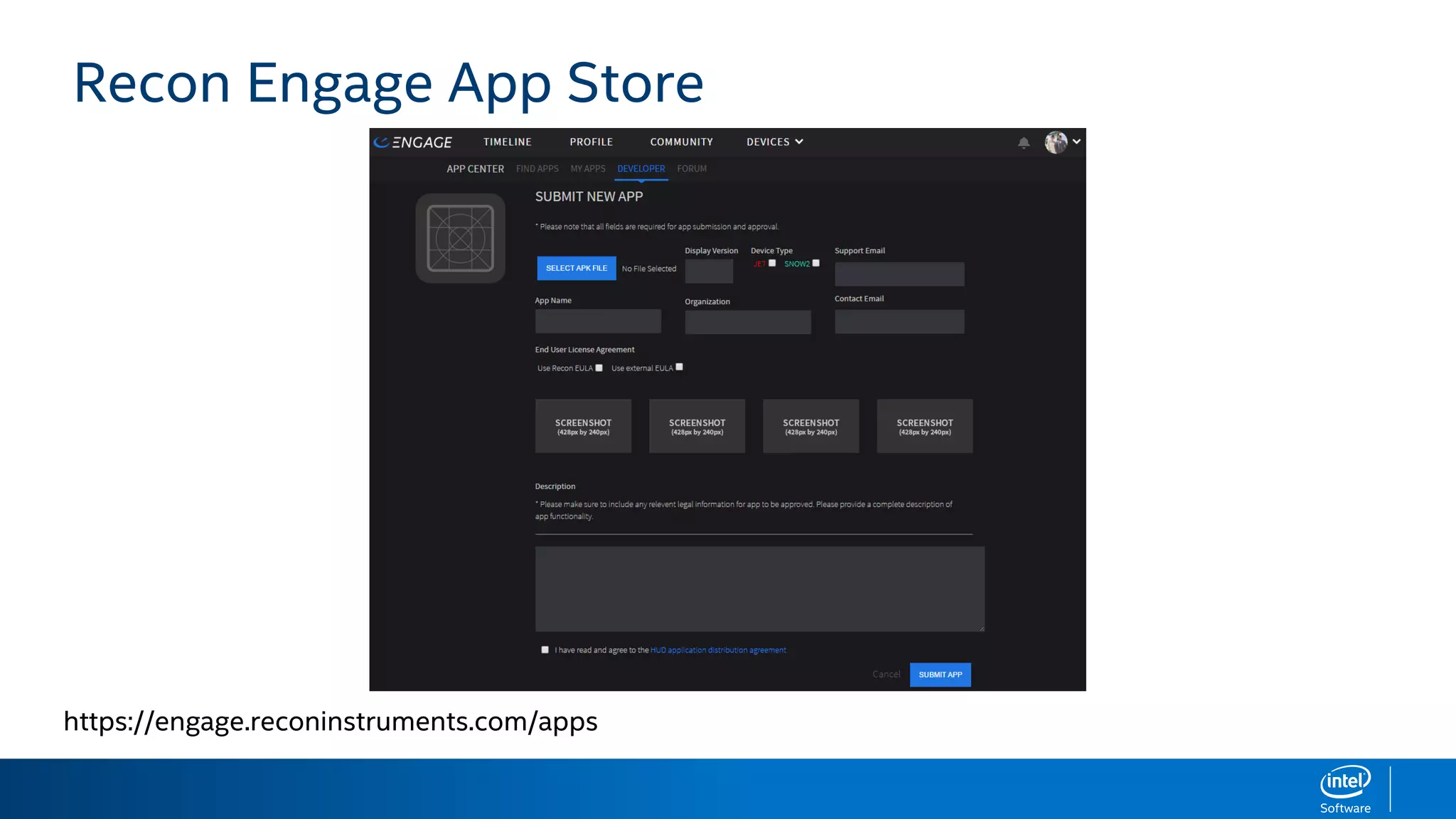Viewport: 1456px width, 819px height.
Task: Click the third Screenshot upload box
Action: pos(811,426)
